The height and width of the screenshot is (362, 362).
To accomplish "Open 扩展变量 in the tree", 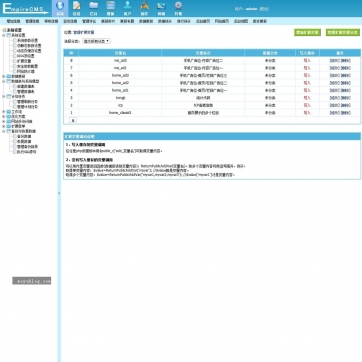I will (24, 61).
